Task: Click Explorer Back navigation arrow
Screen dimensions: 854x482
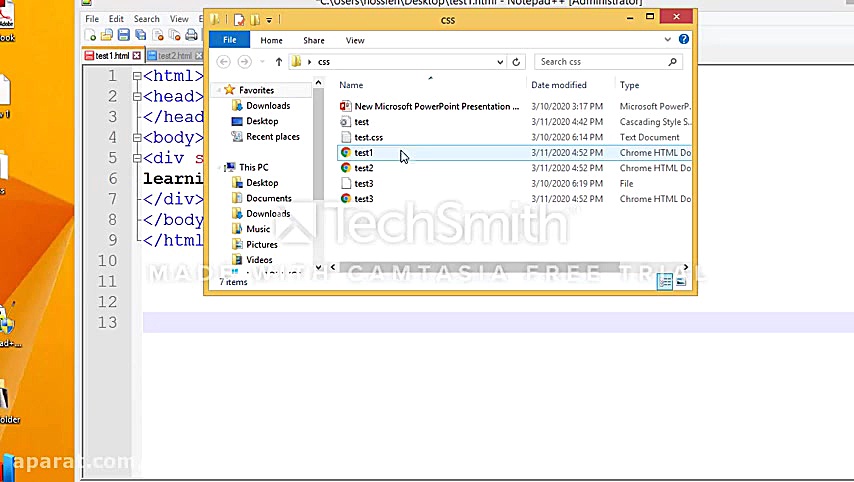Action: (223, 62)
